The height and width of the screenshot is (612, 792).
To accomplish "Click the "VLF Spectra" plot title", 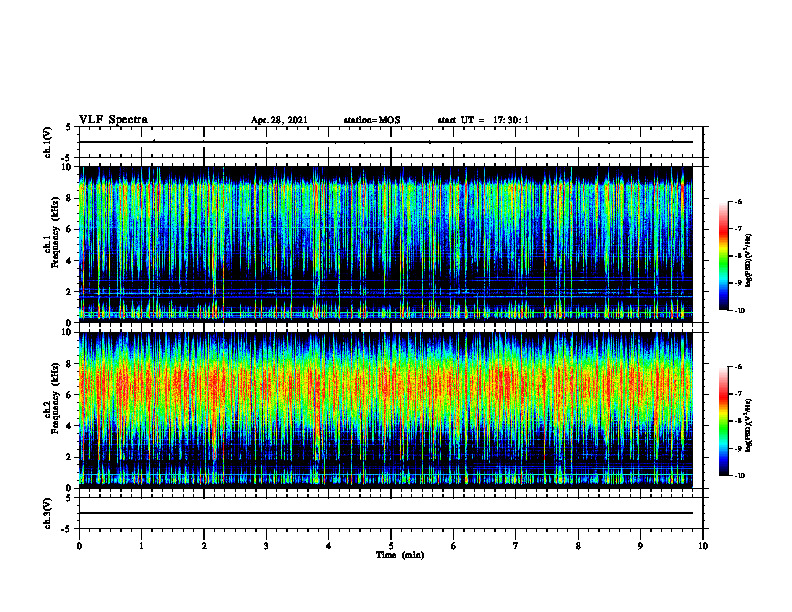I will click(113, 120).
